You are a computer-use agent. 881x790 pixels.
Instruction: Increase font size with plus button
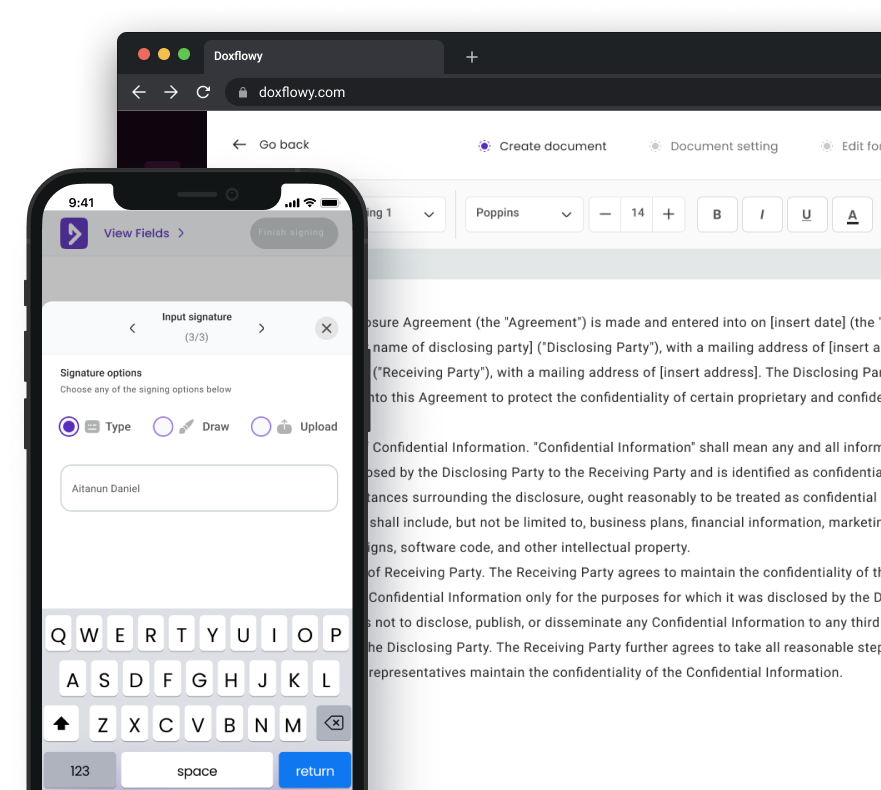669,214
